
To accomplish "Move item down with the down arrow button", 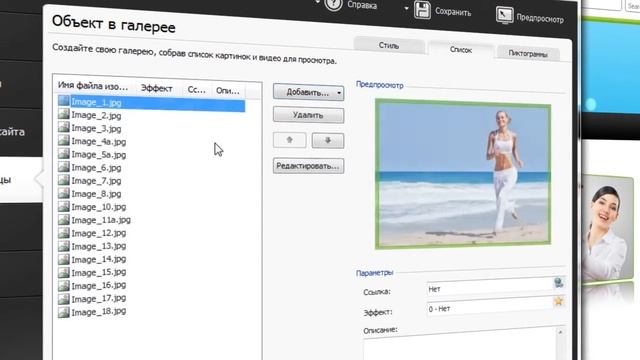I will click(x=328, y=141).
